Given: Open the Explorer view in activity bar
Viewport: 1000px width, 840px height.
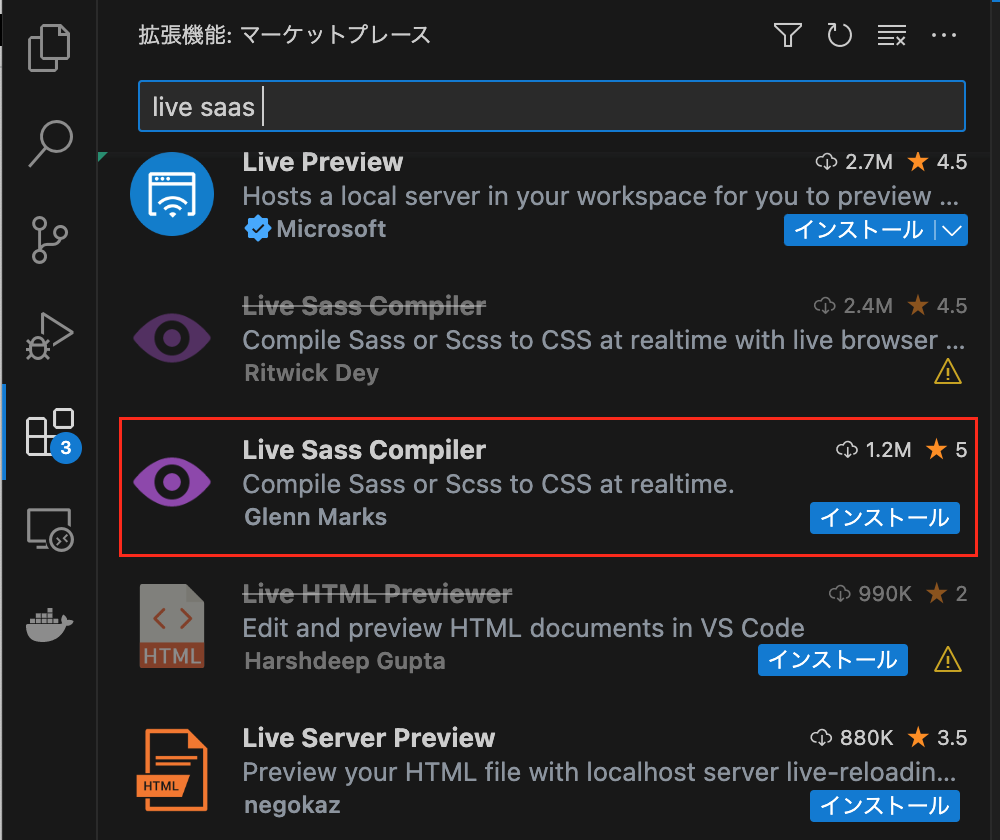Looking at the screenshot, I should [49, 48].
